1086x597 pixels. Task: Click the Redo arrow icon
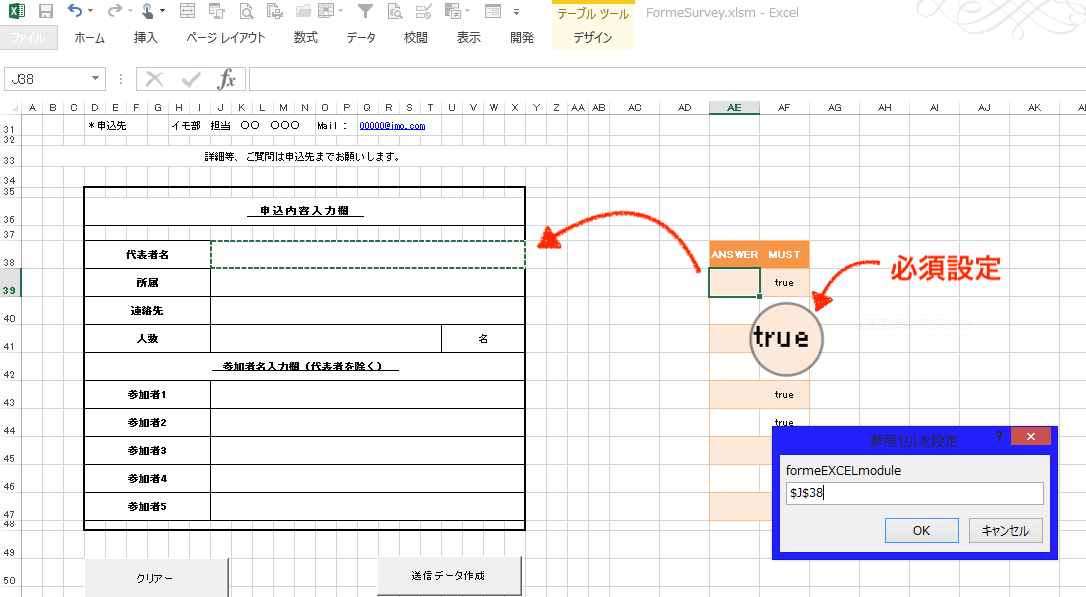[114, 12]
